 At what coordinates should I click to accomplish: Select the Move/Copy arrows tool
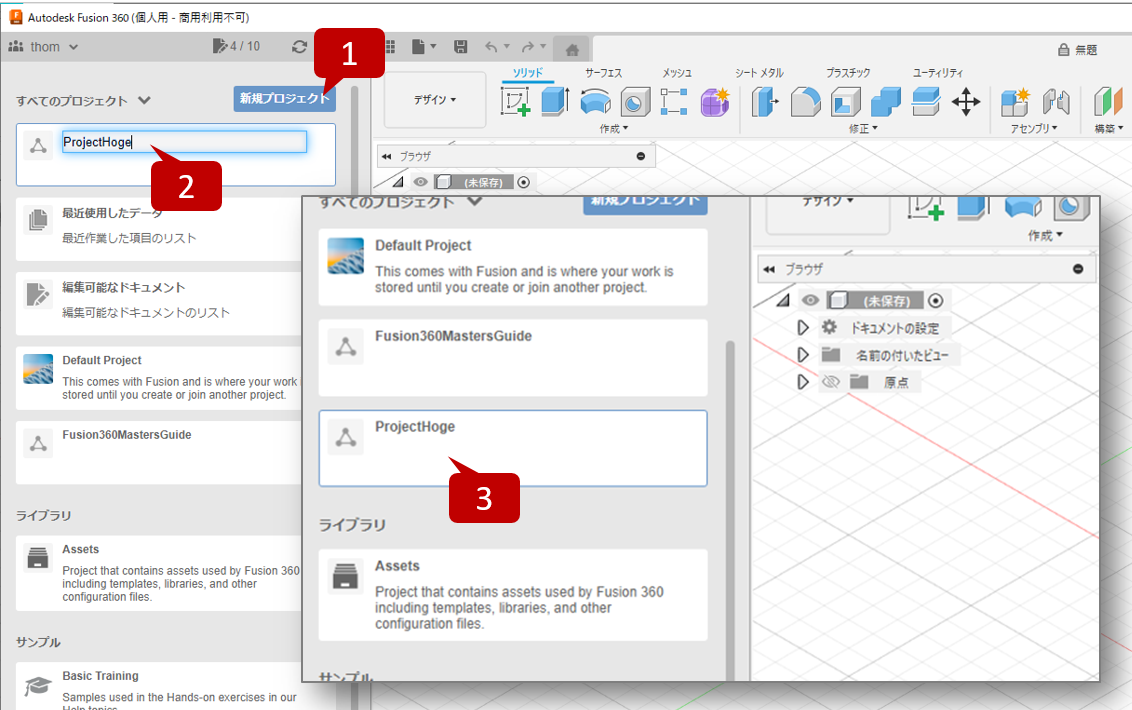click(x=966, y=102)
